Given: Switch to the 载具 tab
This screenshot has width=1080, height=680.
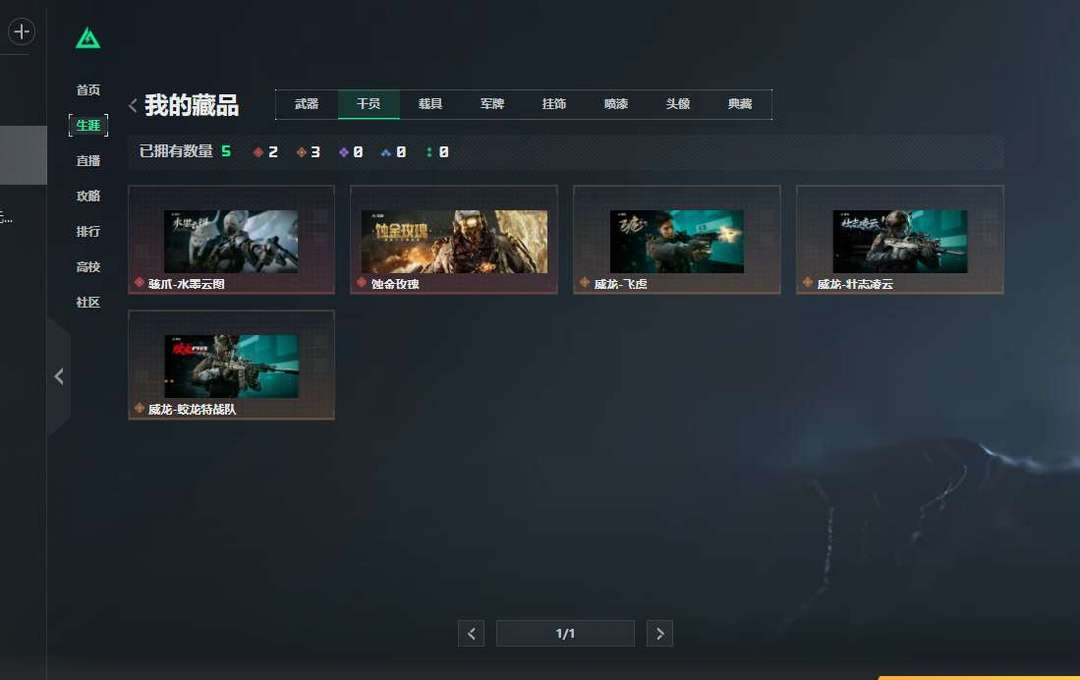Looking at the screenshot, I should point(430,104).
